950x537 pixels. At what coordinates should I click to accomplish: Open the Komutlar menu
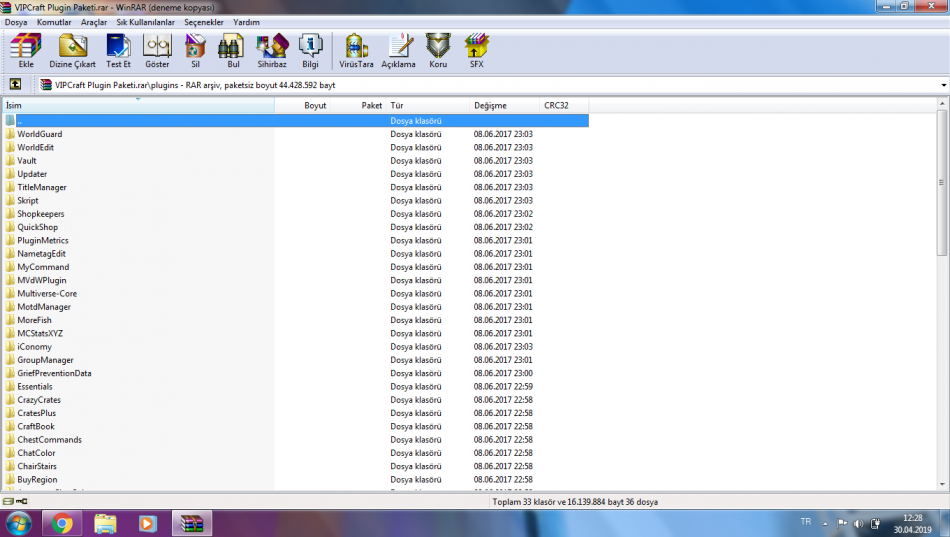click(54, 22)
